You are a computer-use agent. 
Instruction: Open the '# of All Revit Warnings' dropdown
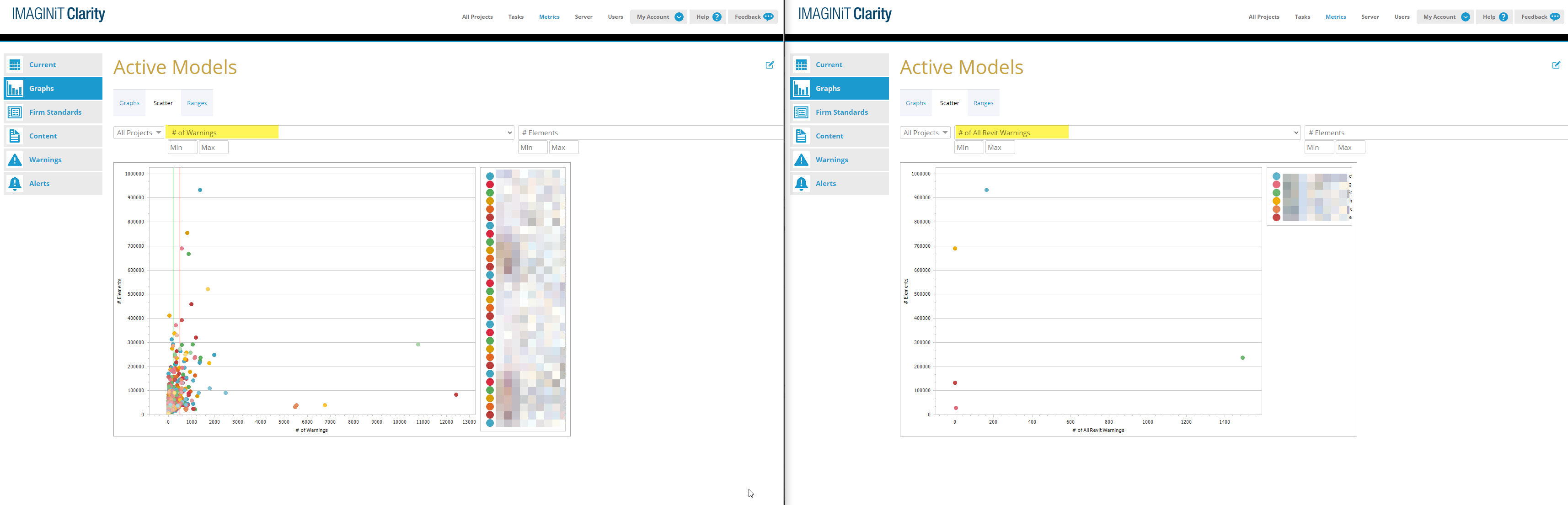pyautogui.click(x=1296, y=133)
